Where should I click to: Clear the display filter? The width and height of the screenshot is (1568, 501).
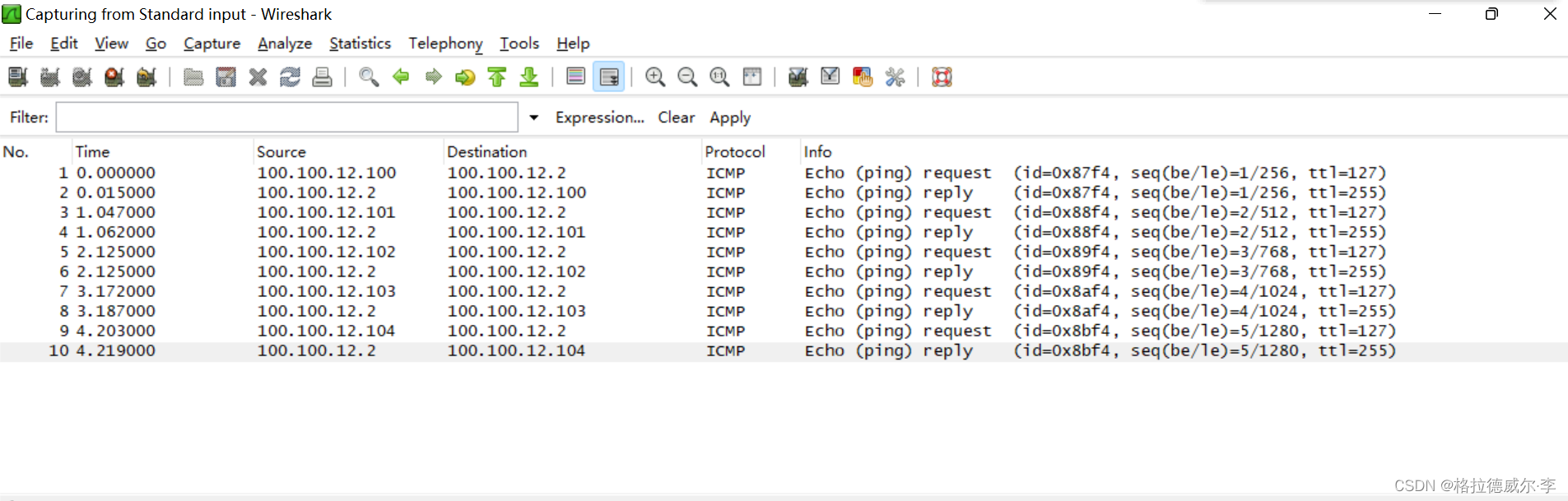[x=677, y=118]
